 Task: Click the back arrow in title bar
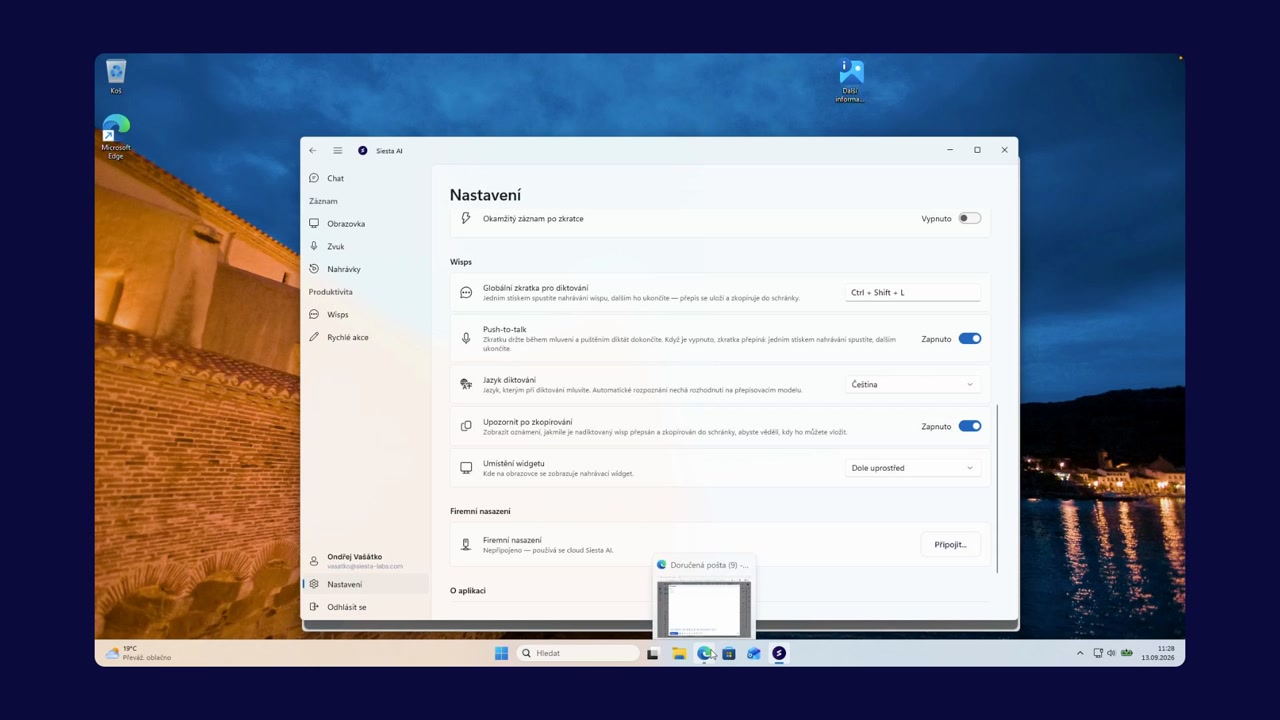(312, 151)
